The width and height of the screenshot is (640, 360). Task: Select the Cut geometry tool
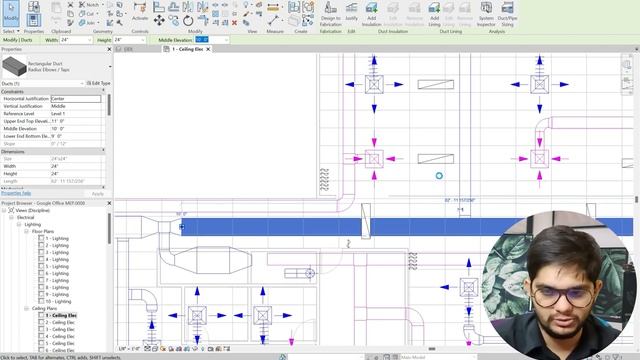tap(87, 13)
